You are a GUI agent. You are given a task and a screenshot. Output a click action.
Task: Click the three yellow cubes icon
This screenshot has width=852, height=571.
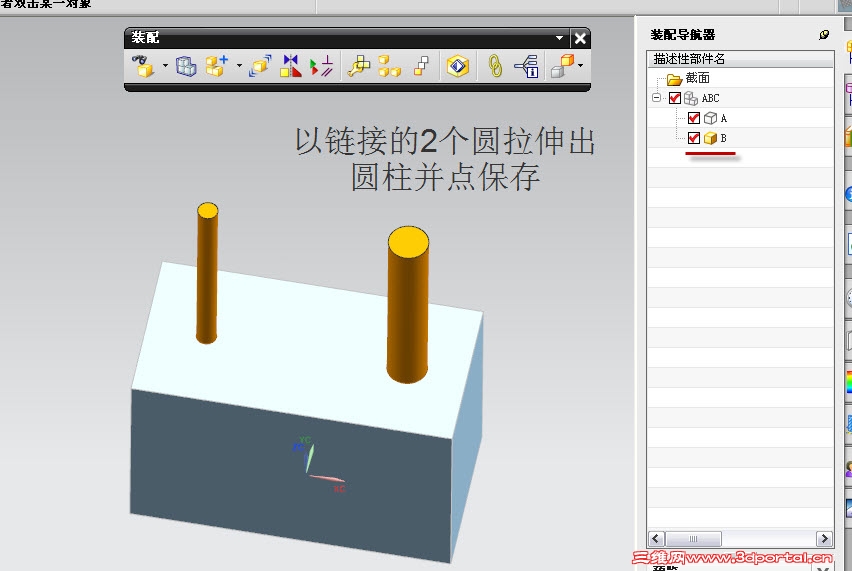coord(390,66)
